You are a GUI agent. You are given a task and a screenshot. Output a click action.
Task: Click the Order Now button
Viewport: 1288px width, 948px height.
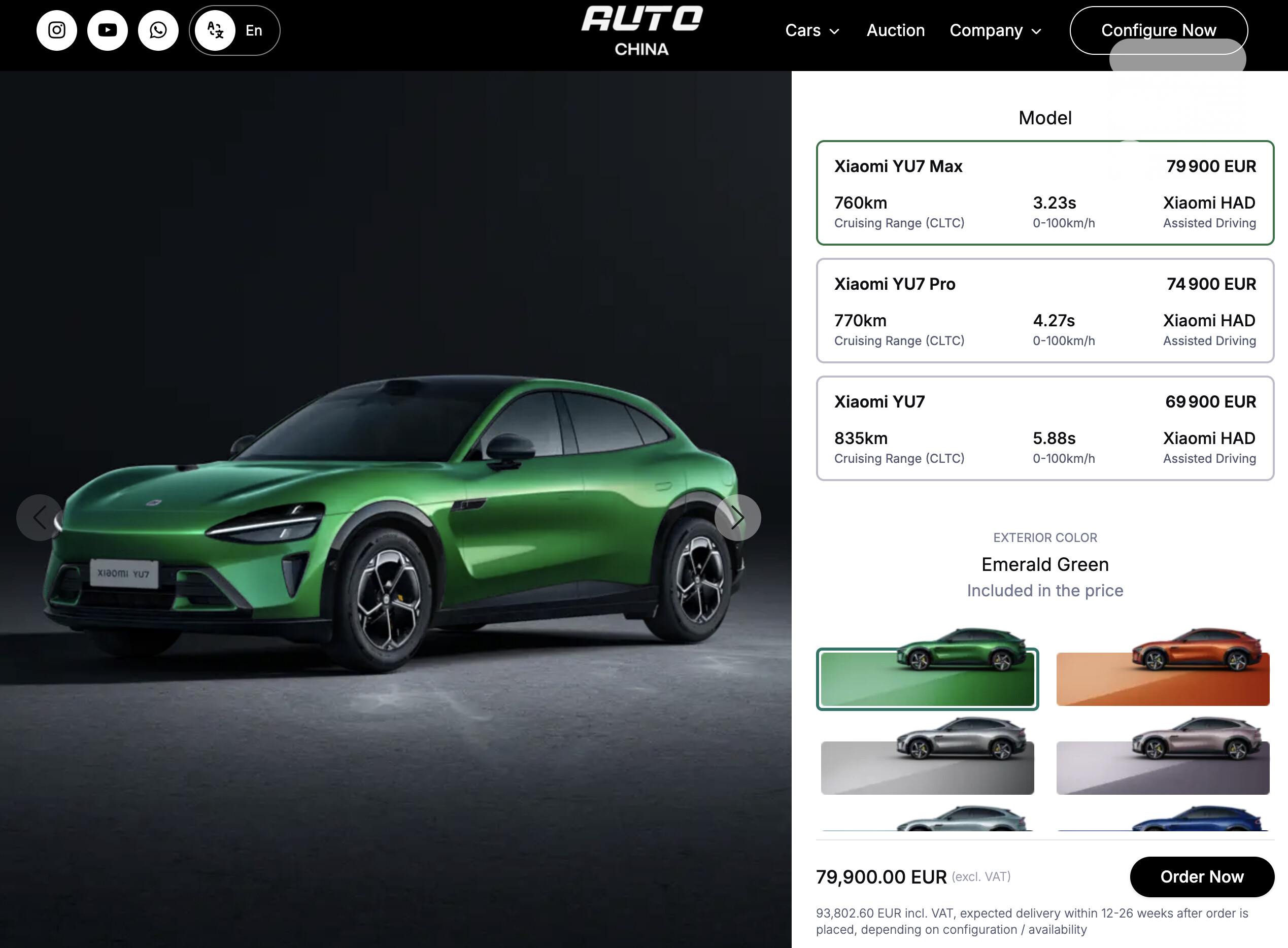coord(1202,876)
